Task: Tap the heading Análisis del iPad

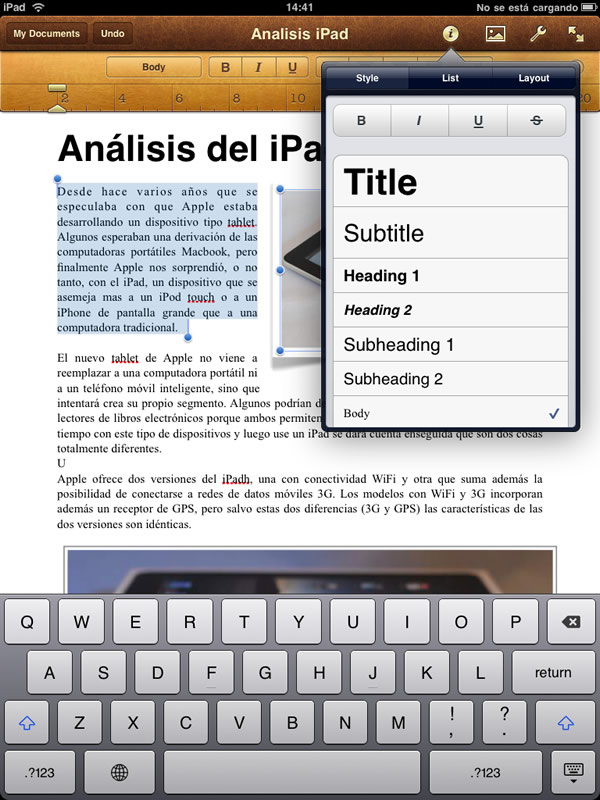Action: click(x=189, y=148)
